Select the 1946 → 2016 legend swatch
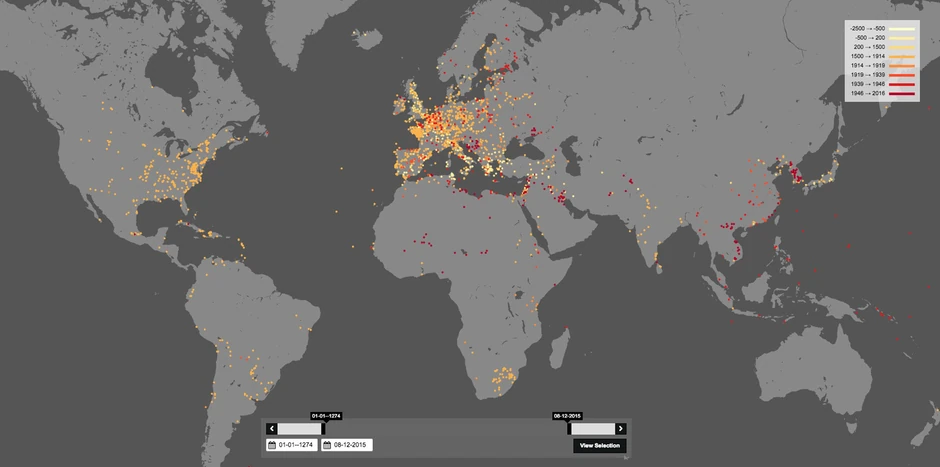The width and height of the screenshot is (940, 467). pyautogui.click(x=902, y=94)
